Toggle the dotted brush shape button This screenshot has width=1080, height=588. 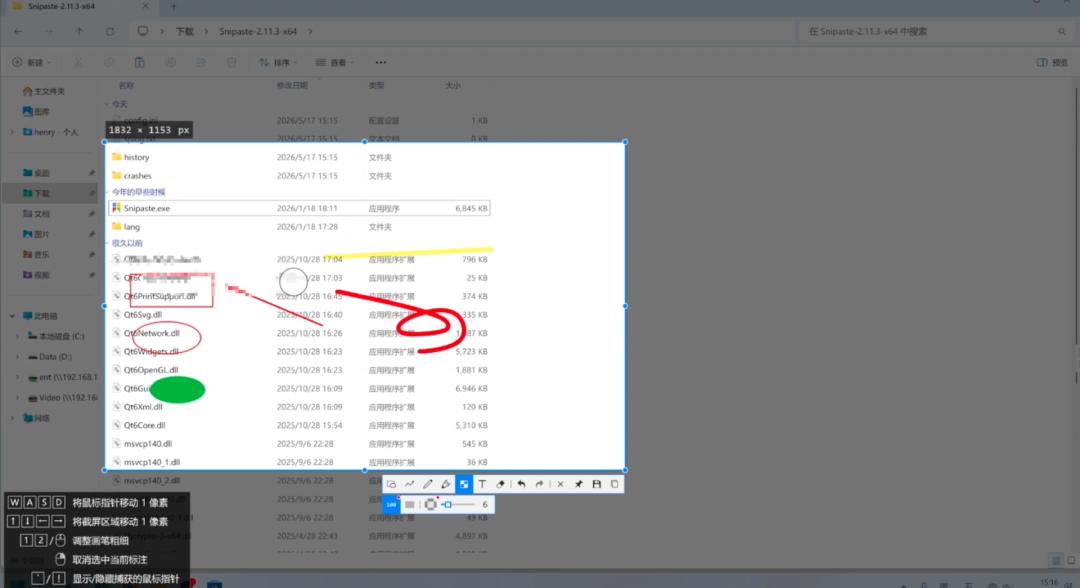click(x=430, y=505)
